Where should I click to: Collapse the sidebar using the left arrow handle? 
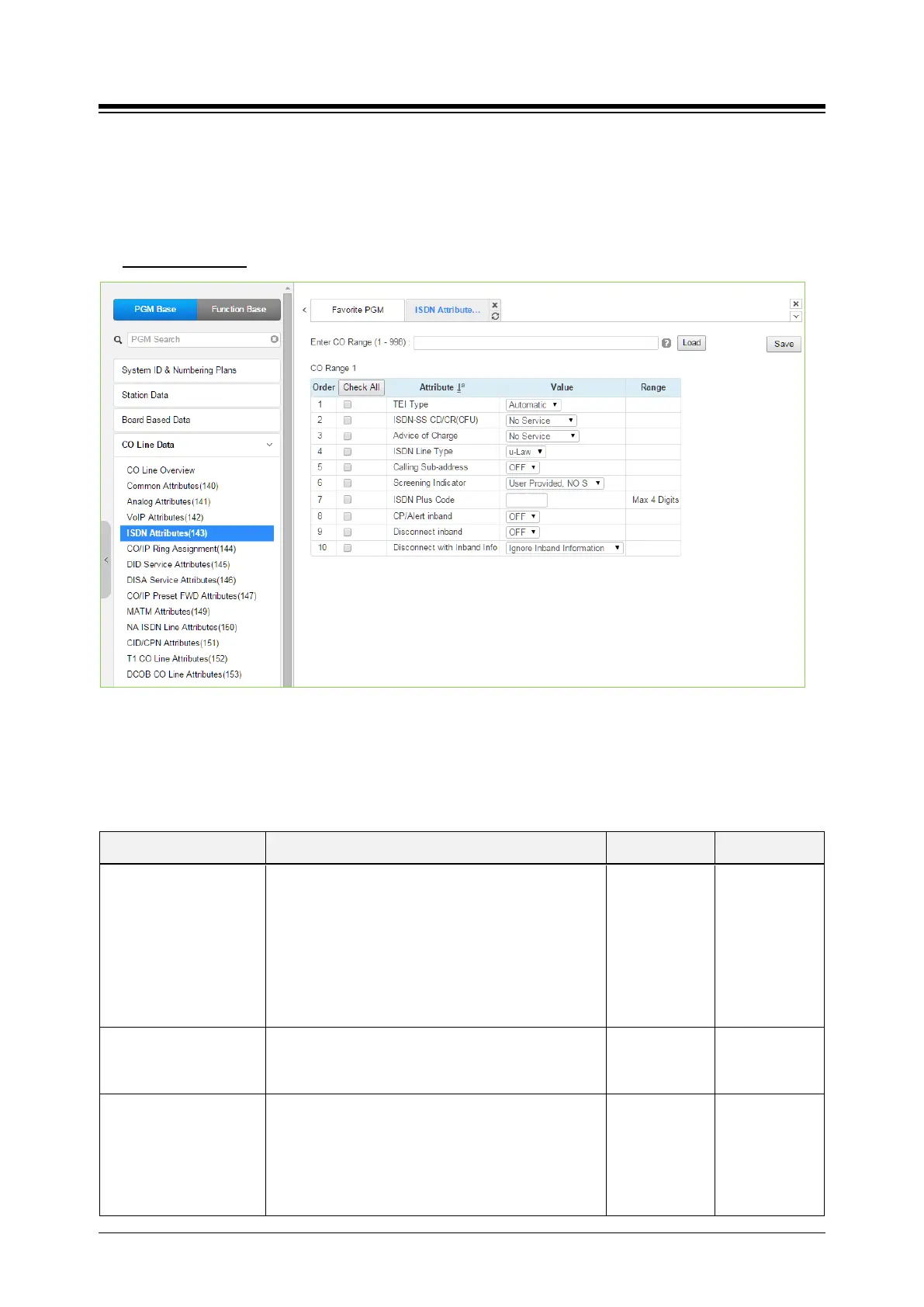(x=106, y=560)
